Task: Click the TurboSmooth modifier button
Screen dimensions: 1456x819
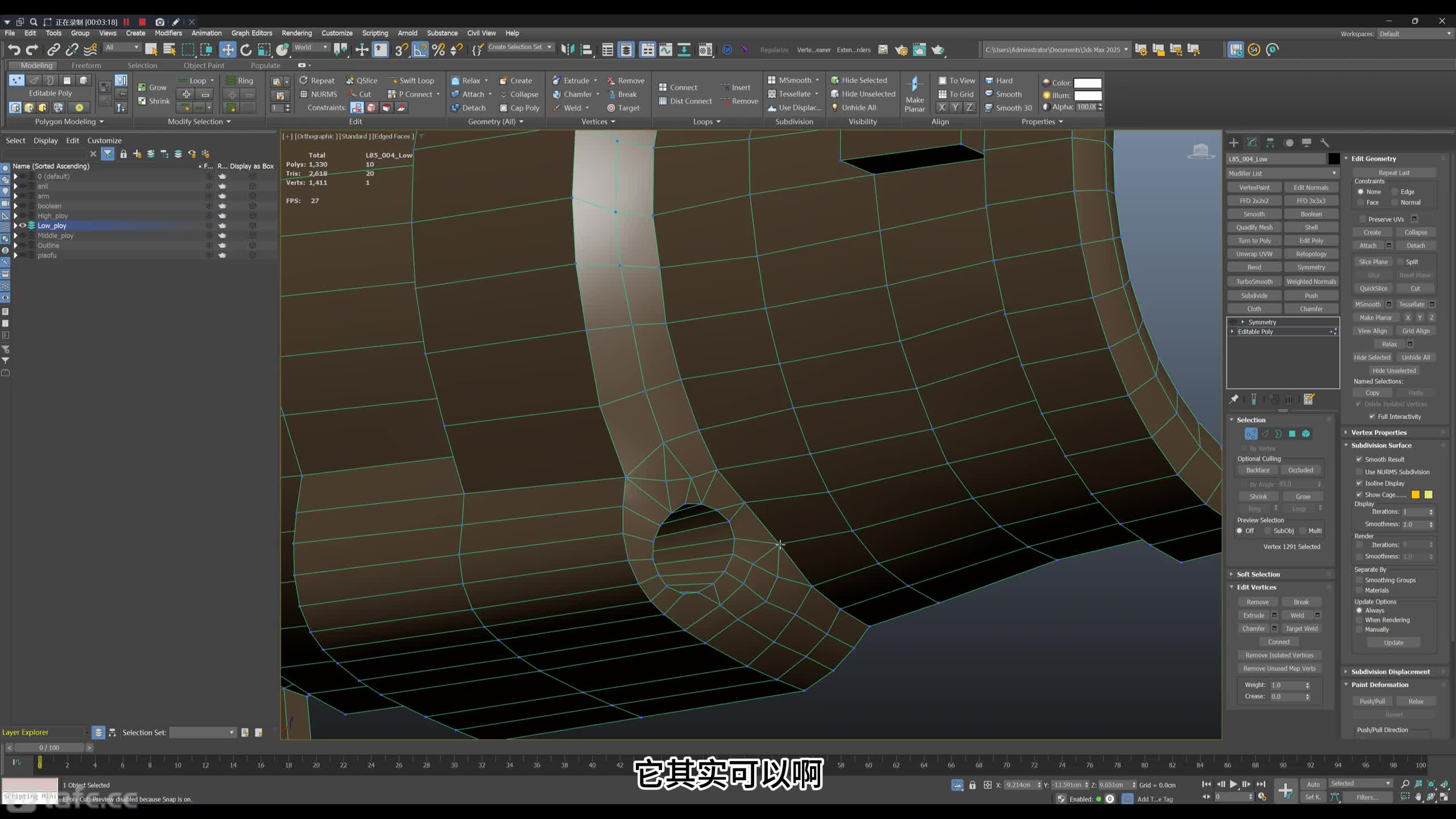Action: 1254,282
